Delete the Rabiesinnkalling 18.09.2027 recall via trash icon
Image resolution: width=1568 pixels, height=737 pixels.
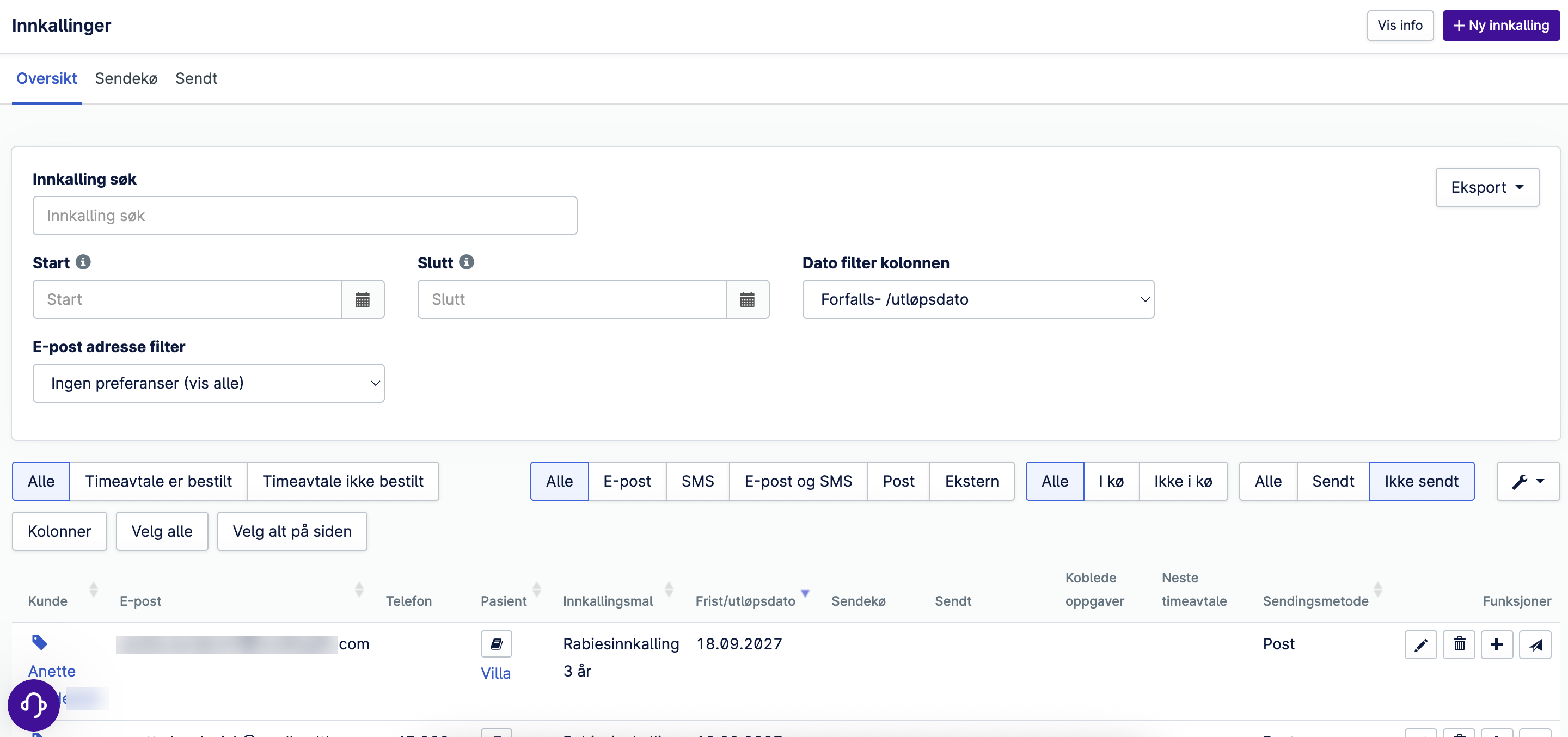(x=1459, y=644)
